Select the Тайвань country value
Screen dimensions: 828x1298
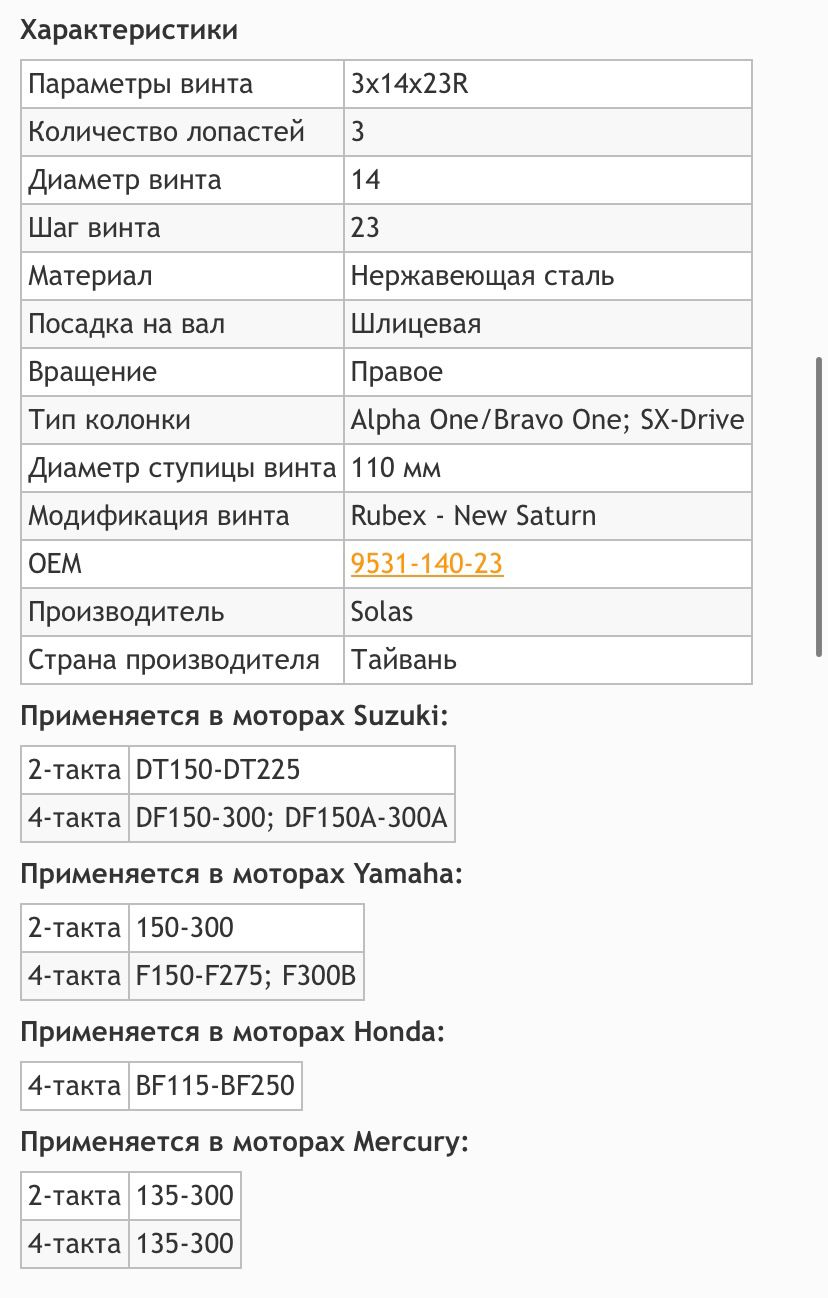pyautogui.click(x=404, y=660)
